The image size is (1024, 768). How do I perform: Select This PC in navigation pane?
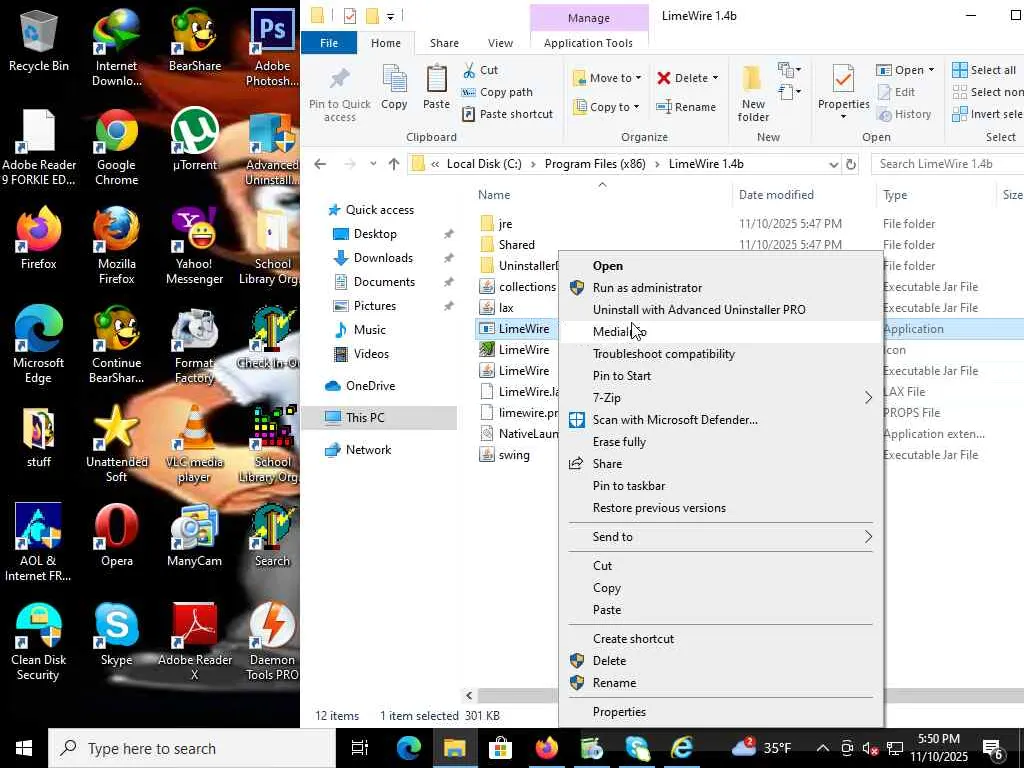coord(364,417)
